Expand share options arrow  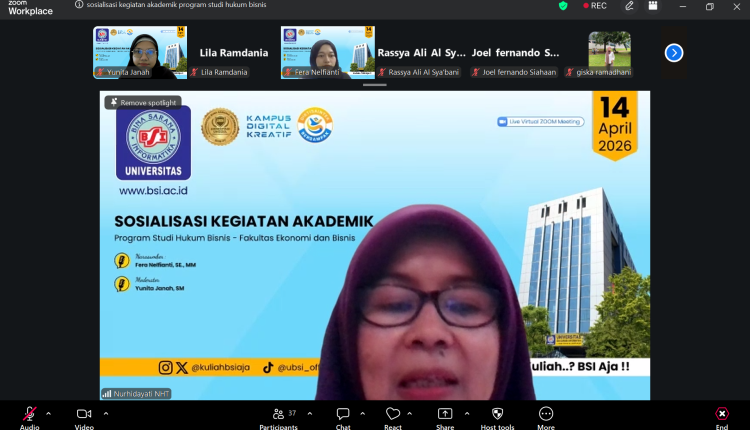(x=467, y=414)
